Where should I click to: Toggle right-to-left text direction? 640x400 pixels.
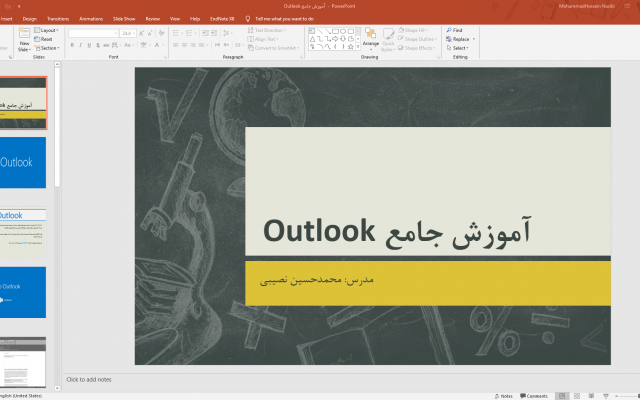click(x=226, y=45)
